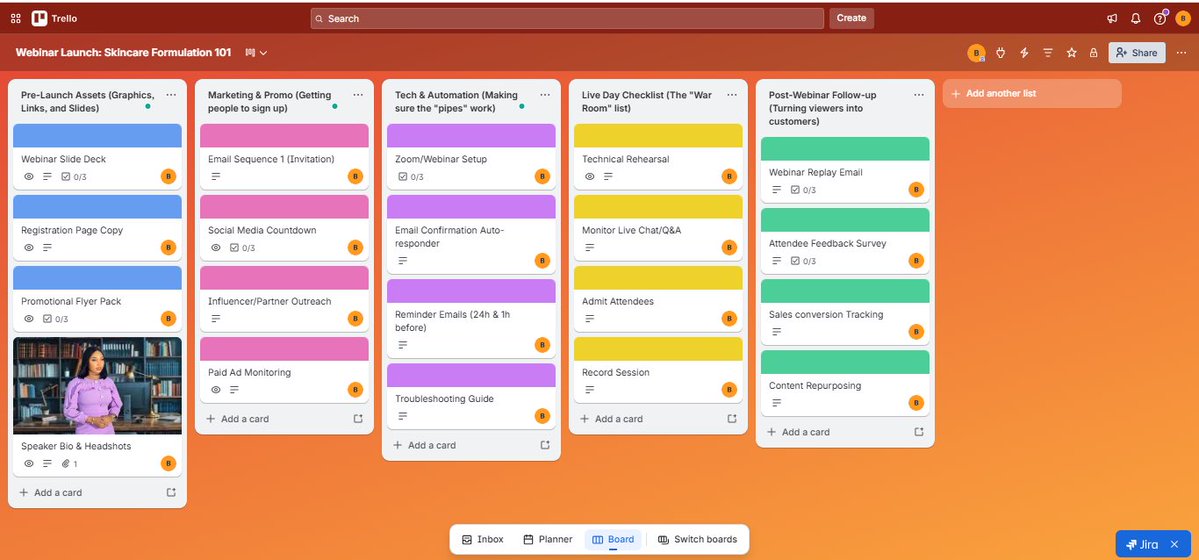
Task: Click description icon on Email Sequence 1 card
Action: 216,177
